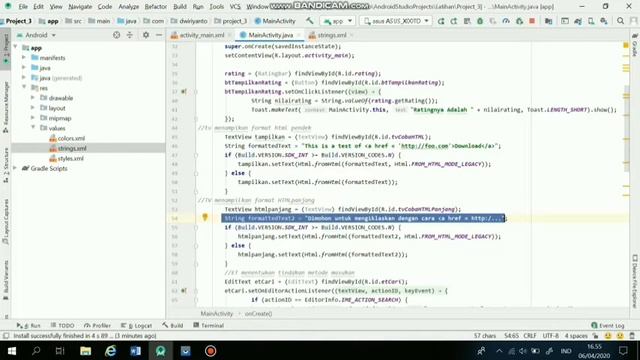Open Microsoft Word from taskbar
Screen dimensions: 640x360
(x=136, y=351)
